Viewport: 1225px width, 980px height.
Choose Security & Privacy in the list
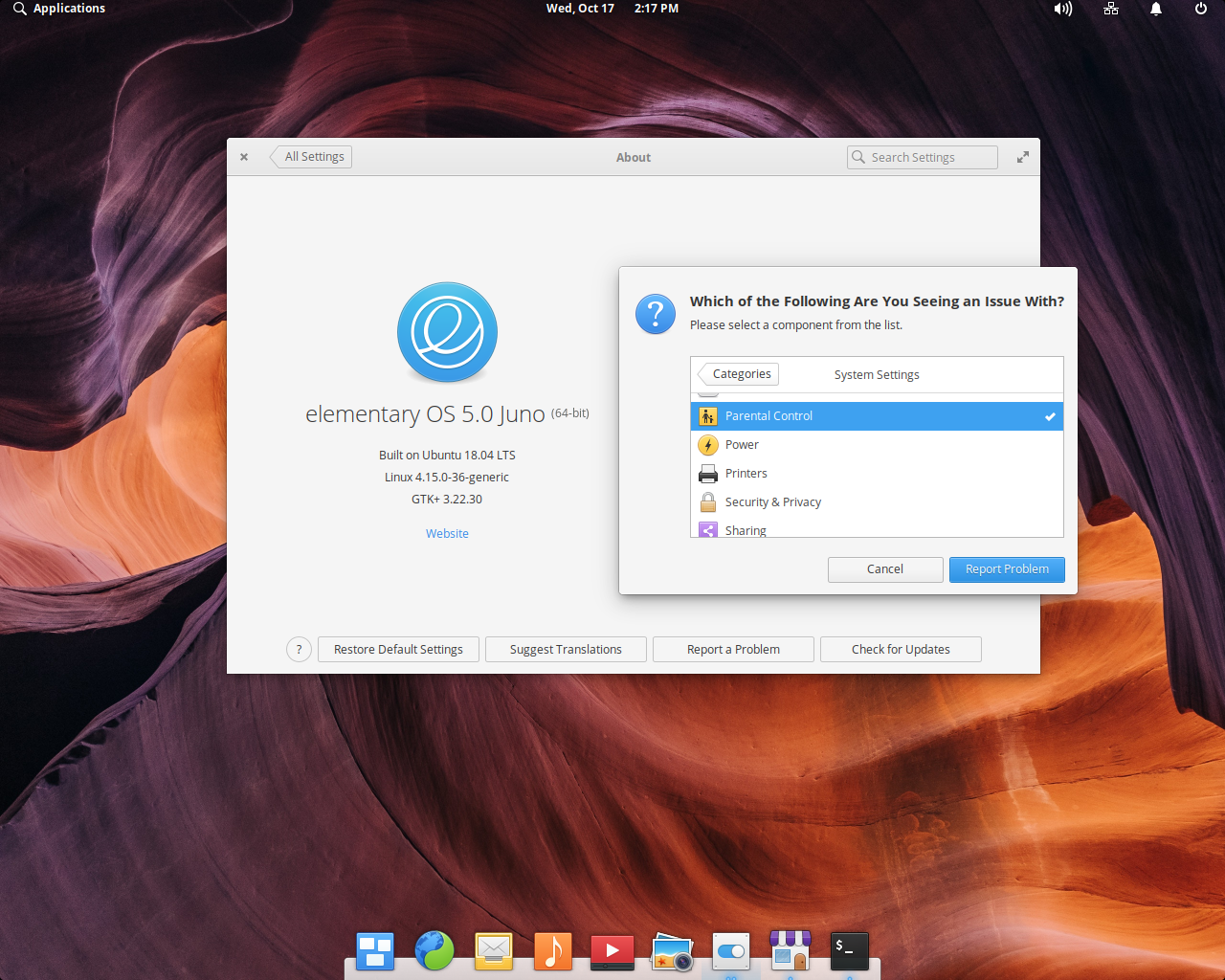point(772,501)
